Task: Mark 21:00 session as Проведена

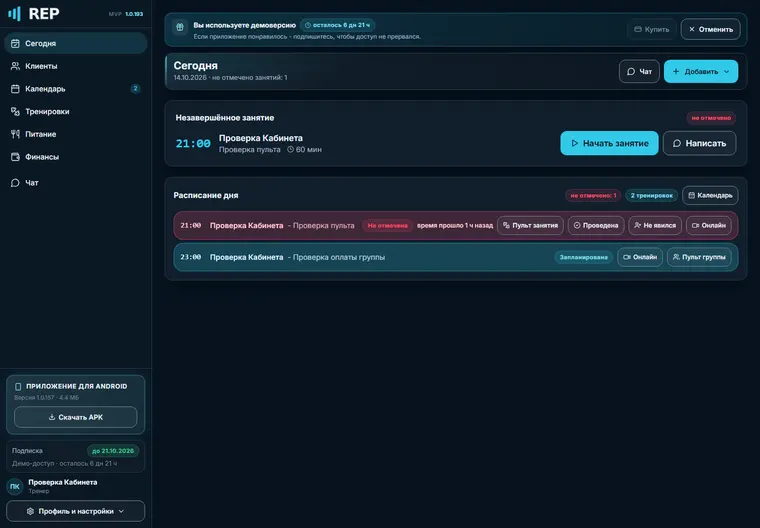Action: click(x=596, y=225)
